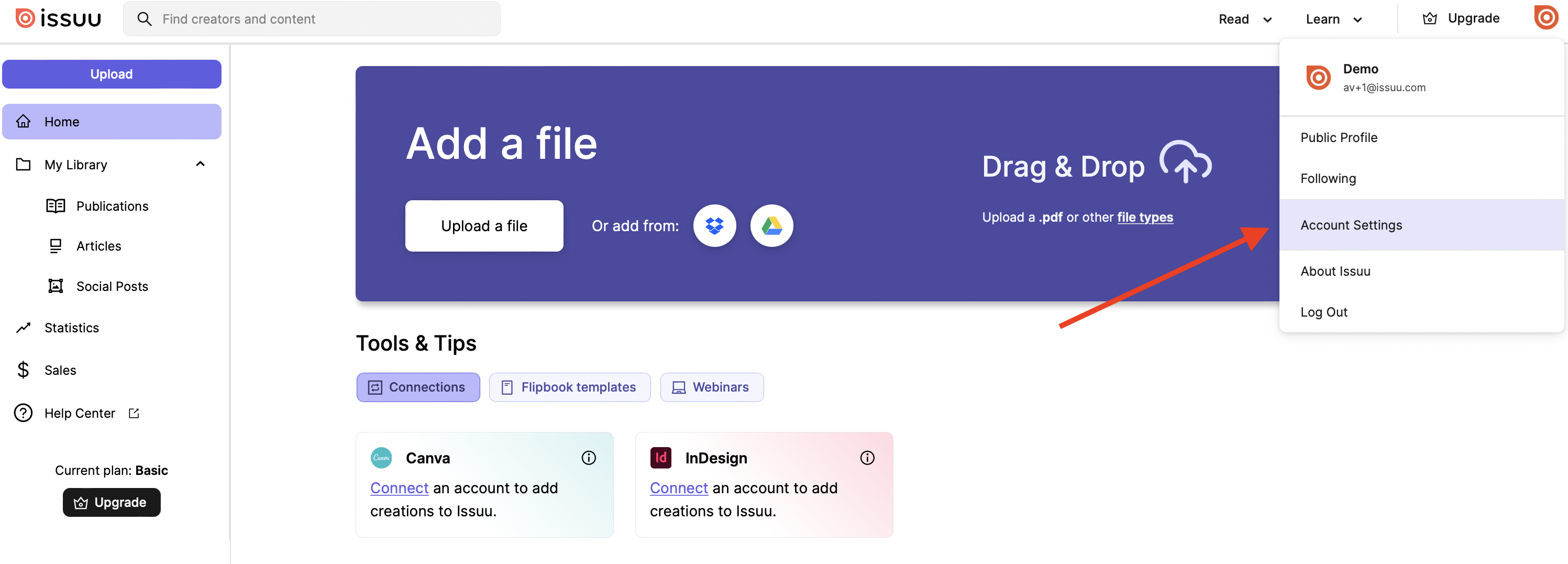Image resolution: width=1568 pixels, height=564 pixels.
Task: Open the file types link
Action: 1144,218
